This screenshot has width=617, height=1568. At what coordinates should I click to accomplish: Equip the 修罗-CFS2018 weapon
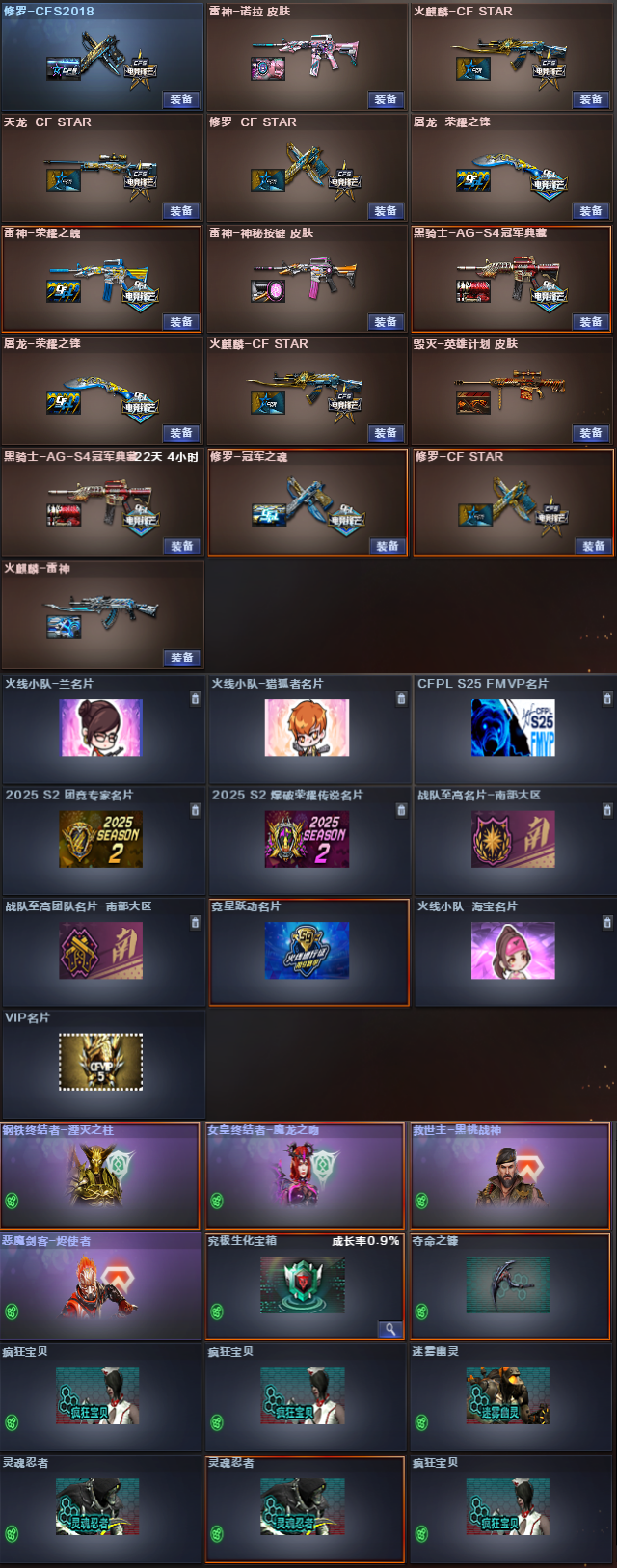point(181,99)
